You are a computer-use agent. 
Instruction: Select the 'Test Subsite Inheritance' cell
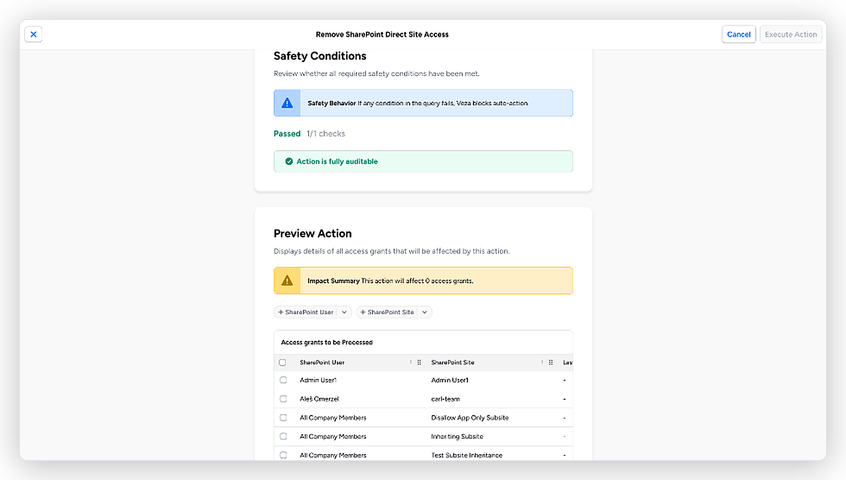(x=467, y=455)
